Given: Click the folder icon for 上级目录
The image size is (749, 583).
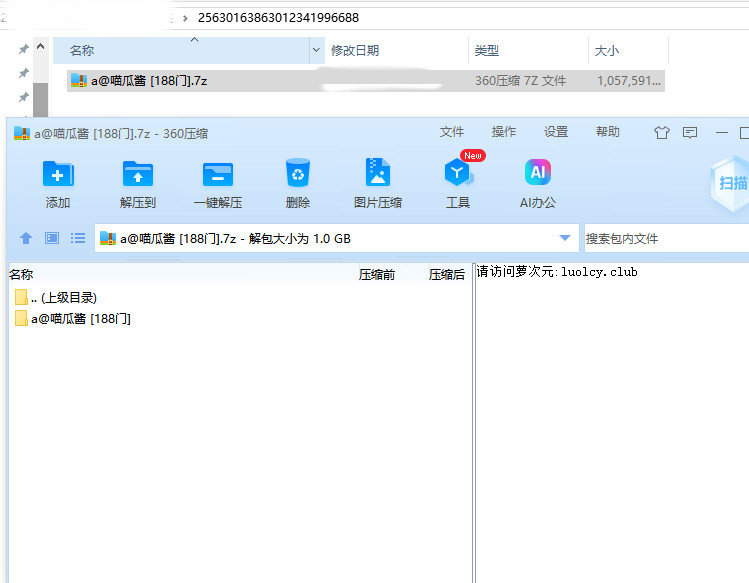Looking at the screenshot, I should (21, 297).
